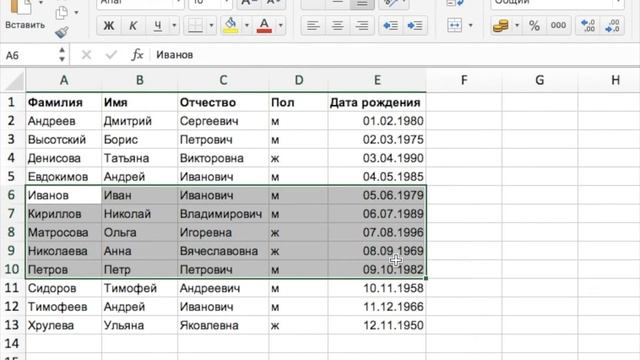Apply the red font color A
This screenshot has height=360, width=640.
click(264, 25)
